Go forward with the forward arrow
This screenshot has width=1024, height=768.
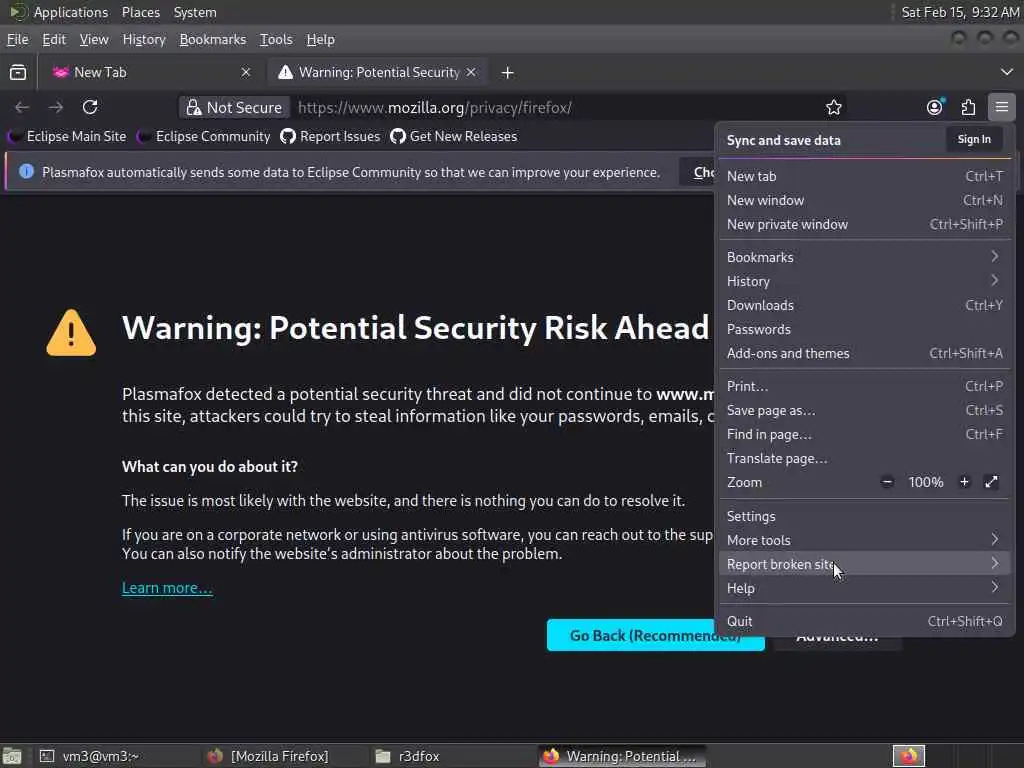(x=56, y=107)
